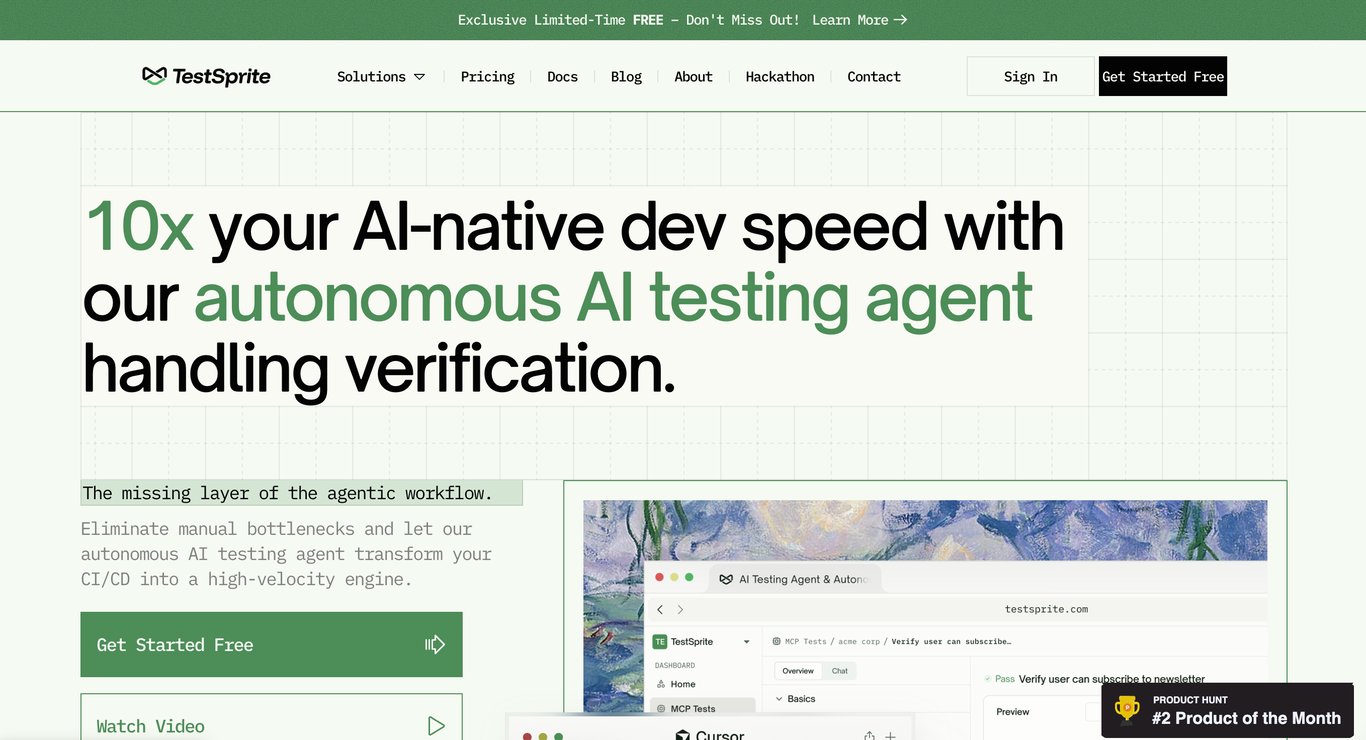Select the AI Testing Agent browser tab

[794, 579]
